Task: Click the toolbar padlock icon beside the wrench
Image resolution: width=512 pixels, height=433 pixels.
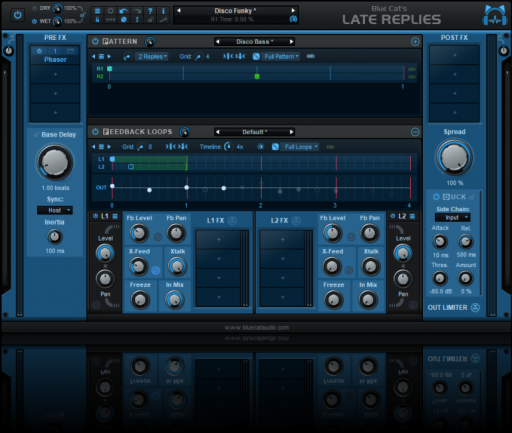Action: [x=150, y=20]
